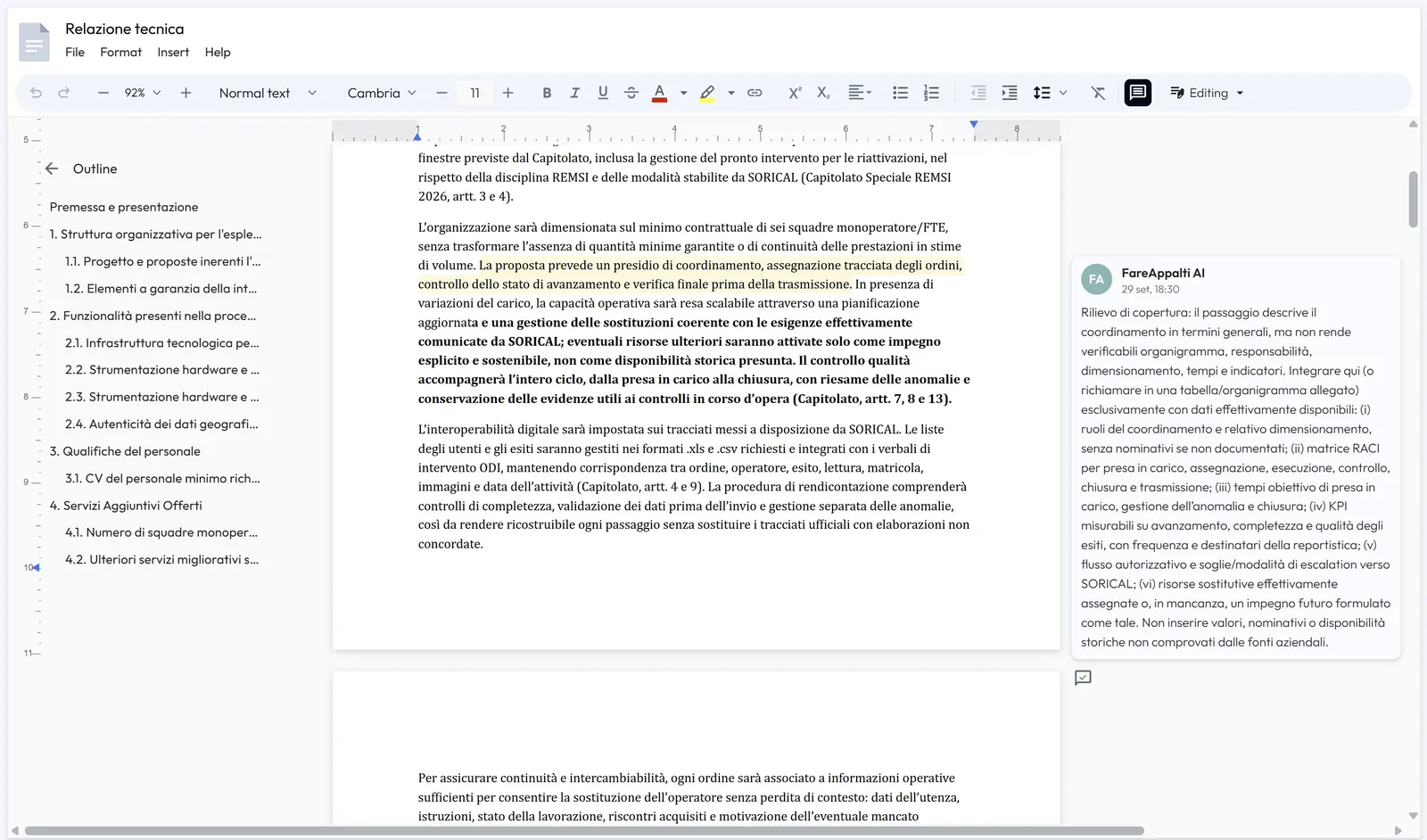Toggle Italic formatting
The width and height of the screenshot is (1427, 840).
[x=574, y=93]
